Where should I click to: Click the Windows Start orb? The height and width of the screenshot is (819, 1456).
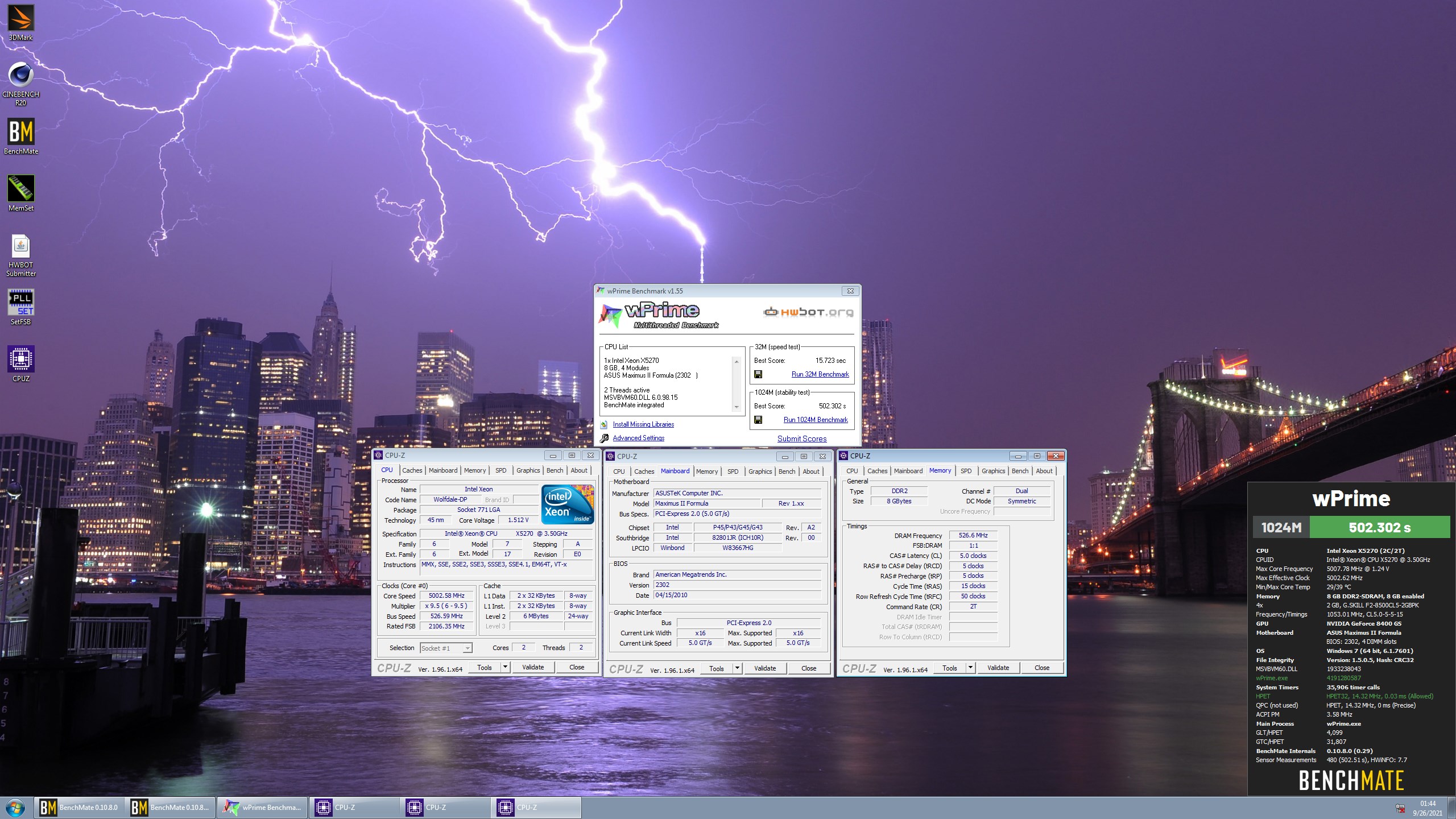click(x=15, y=807)
